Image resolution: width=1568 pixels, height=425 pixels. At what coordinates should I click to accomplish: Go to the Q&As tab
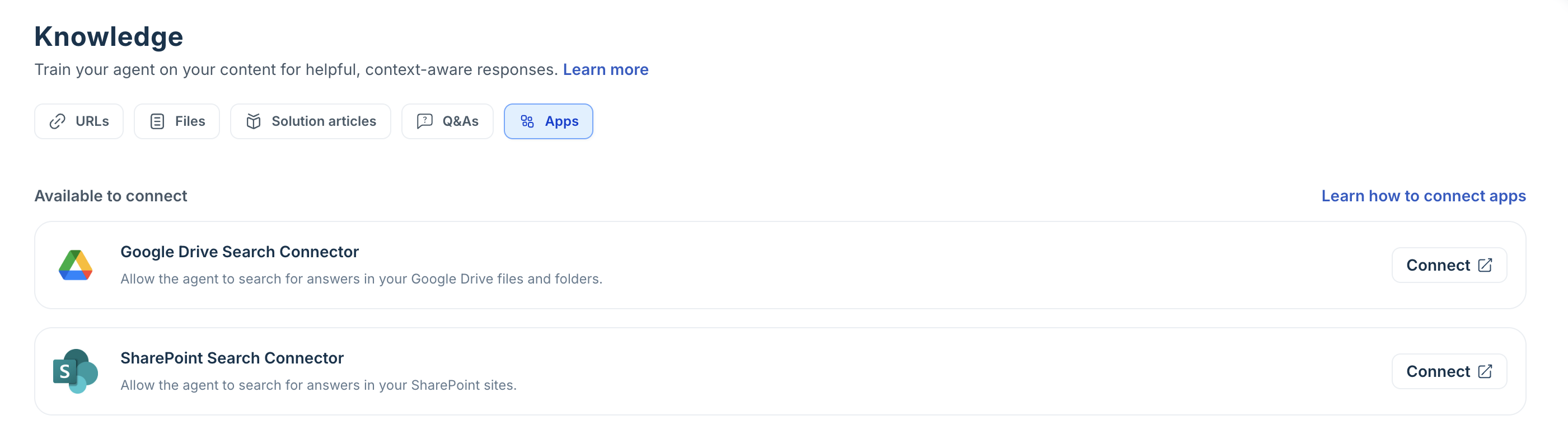click(447, 121)
